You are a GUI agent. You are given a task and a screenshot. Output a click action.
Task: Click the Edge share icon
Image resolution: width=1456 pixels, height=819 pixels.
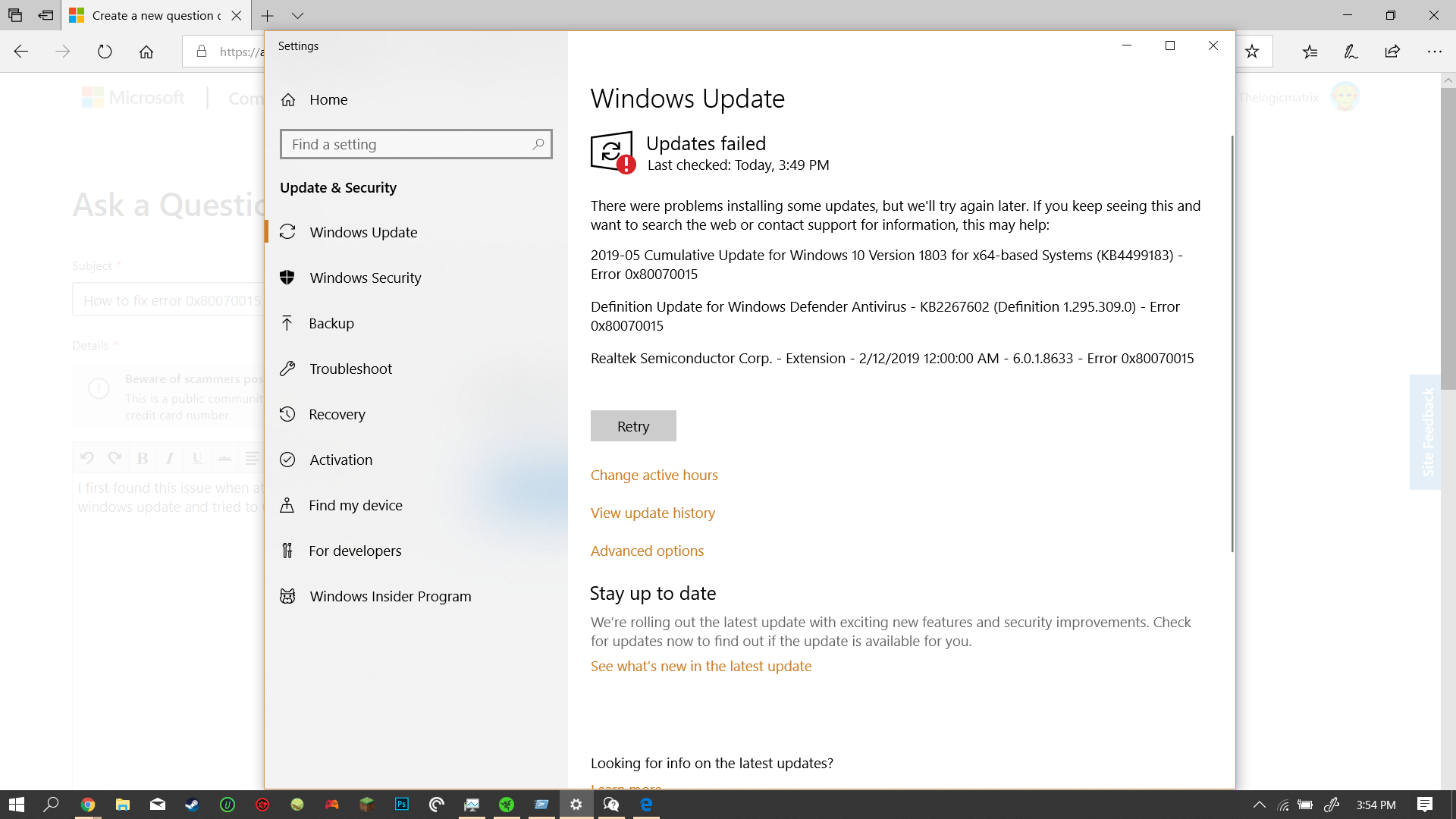pos(1392,52)
